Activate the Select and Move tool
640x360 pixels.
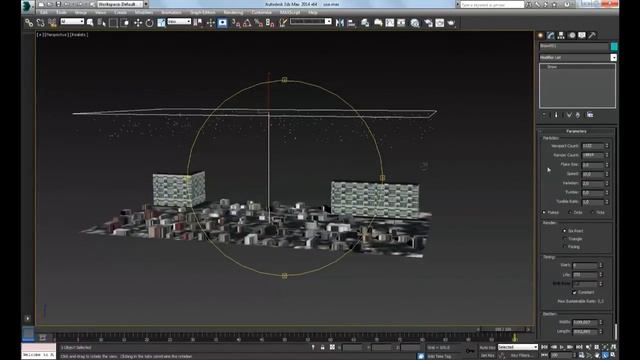pyautogui.click(x=138, y=23)
